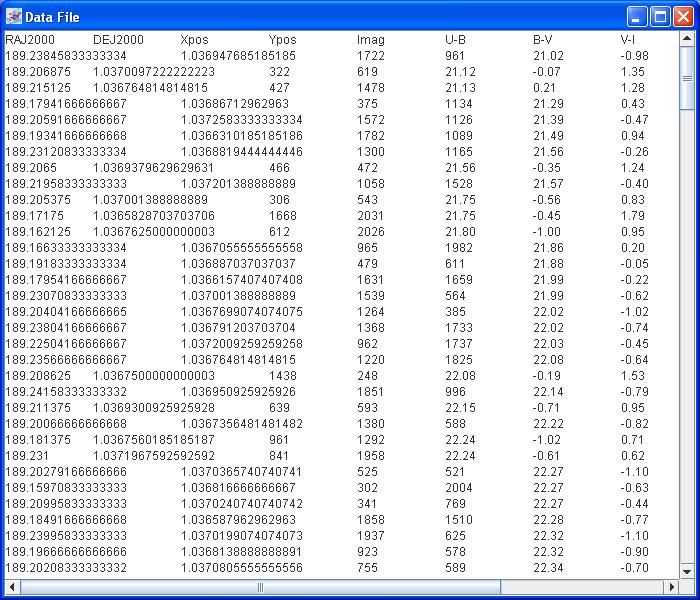
Task: Click the value 189.23120833333334
Action: coord(66,152)
